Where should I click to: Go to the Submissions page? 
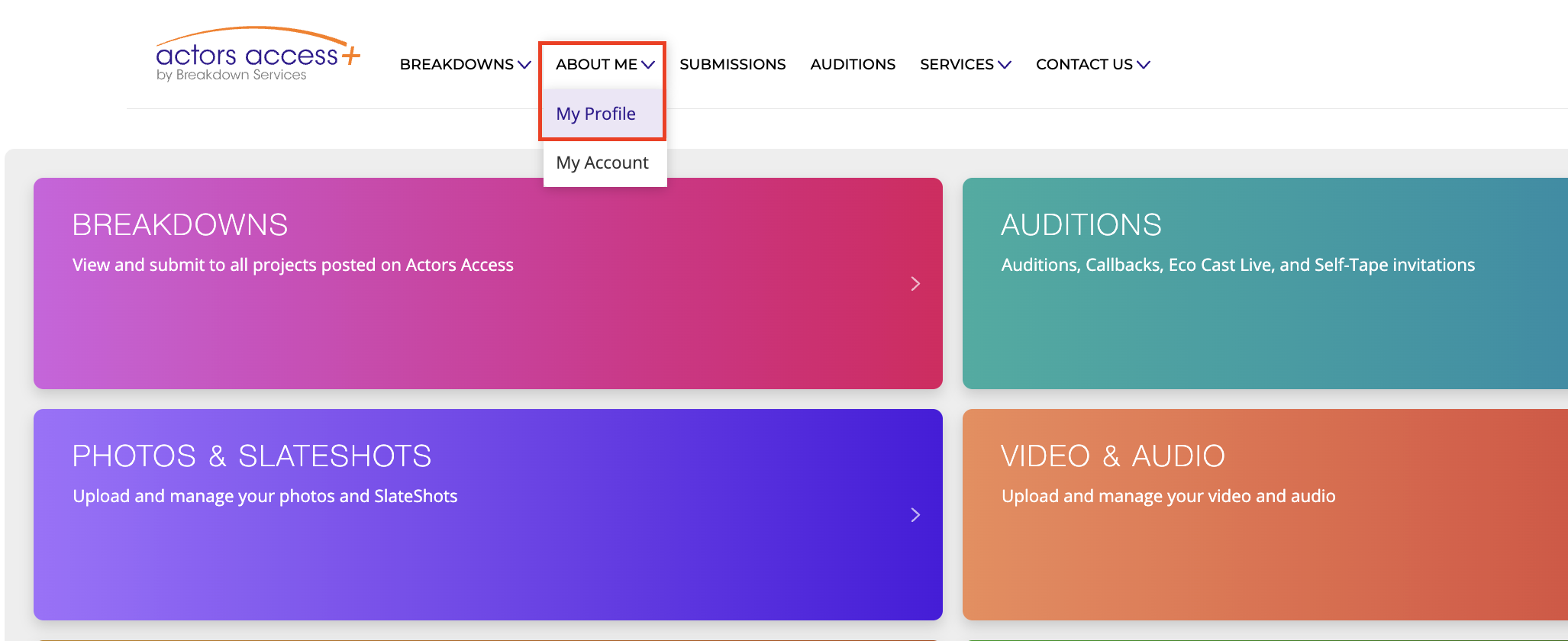point(732,64)
